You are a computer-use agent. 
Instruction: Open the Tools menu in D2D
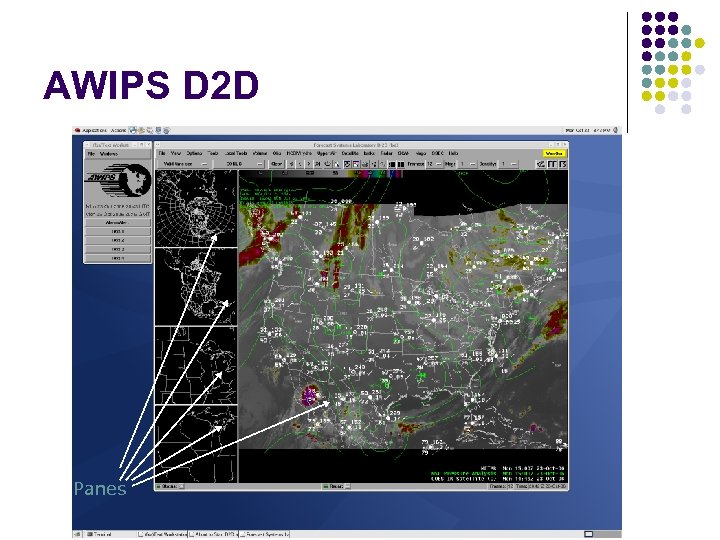213,153
